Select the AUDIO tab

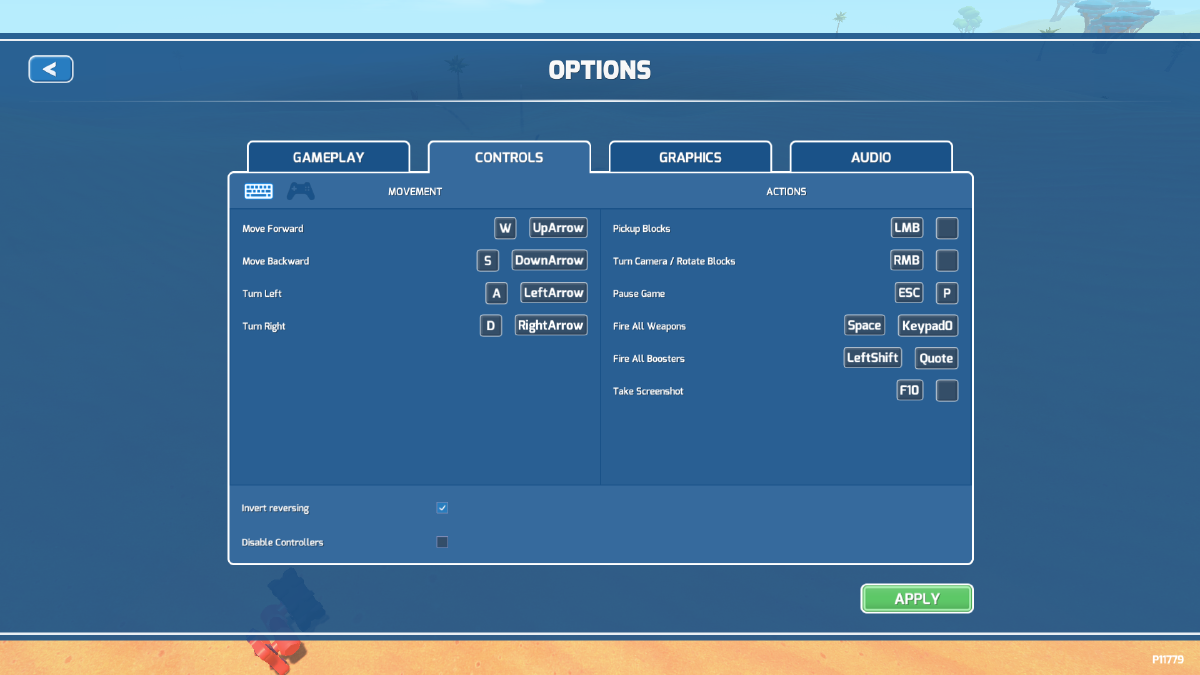click(x=871, y=157)
